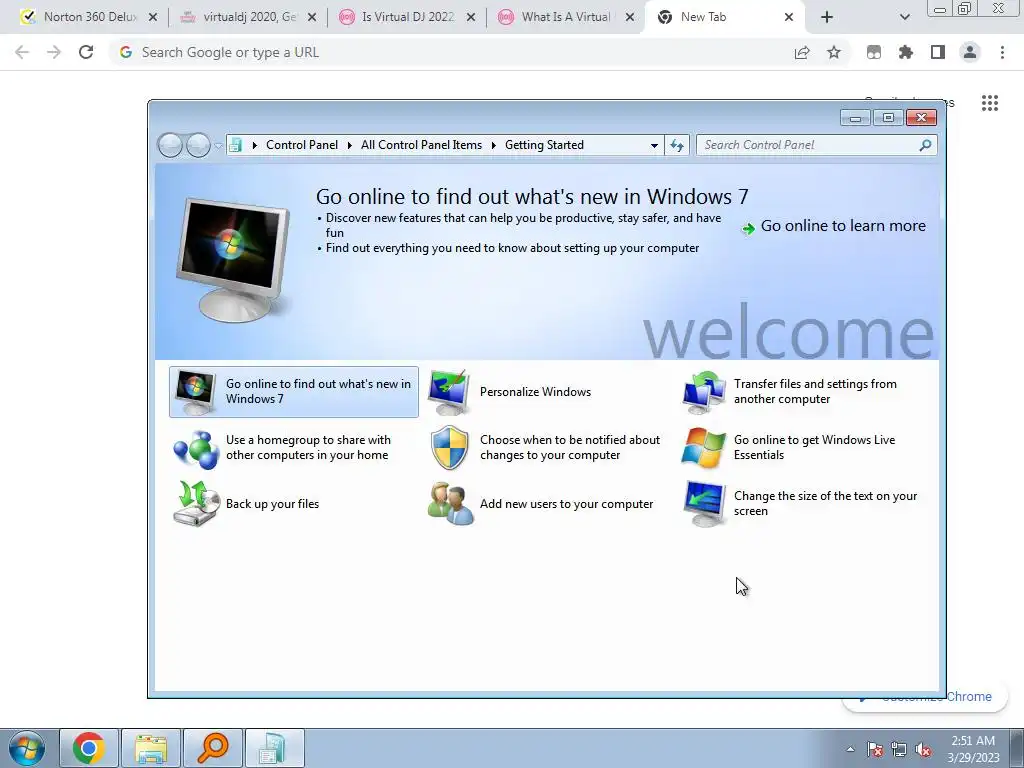Click the Control Panel search magnifier icon
The image size is (1024, 768).
coord(925,145)
